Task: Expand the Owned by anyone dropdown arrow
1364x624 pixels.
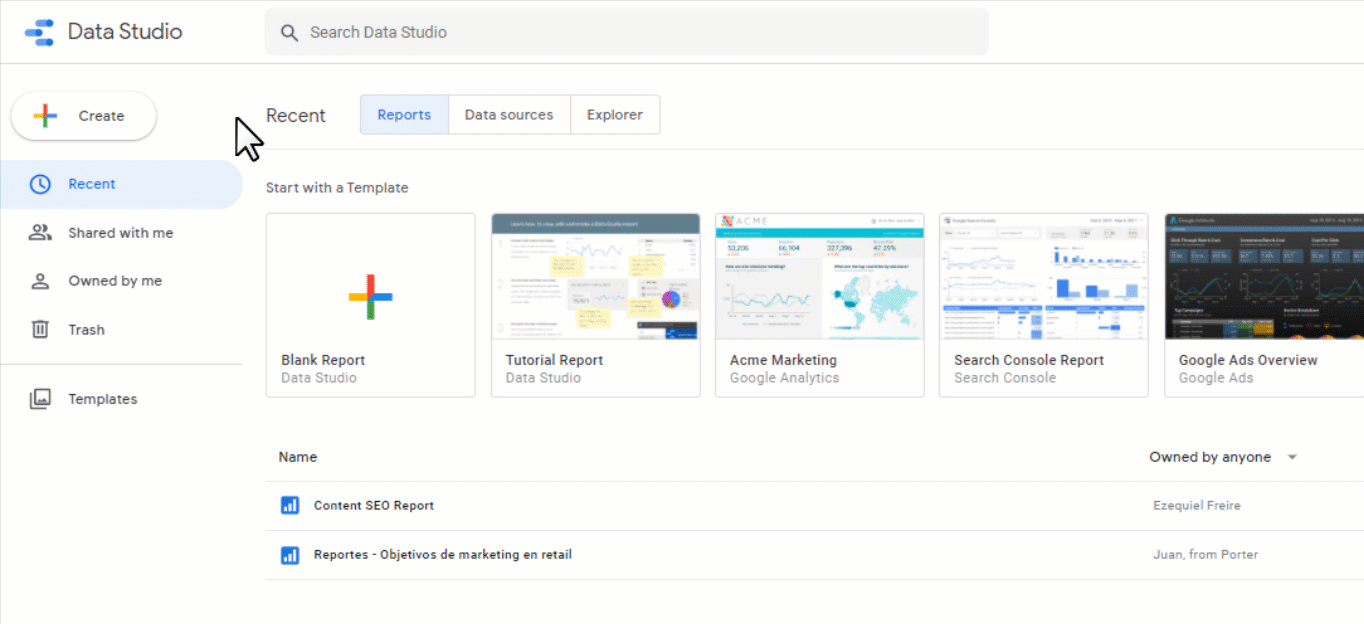Action: [1292, 457]
